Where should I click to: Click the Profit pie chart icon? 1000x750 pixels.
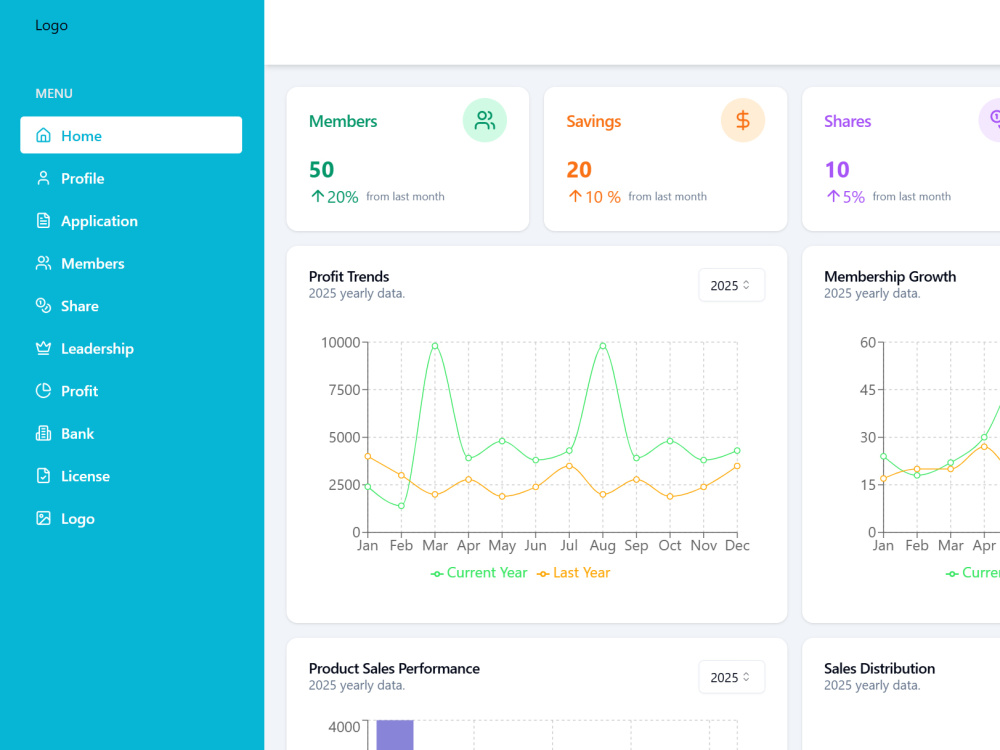pos(43,390)
